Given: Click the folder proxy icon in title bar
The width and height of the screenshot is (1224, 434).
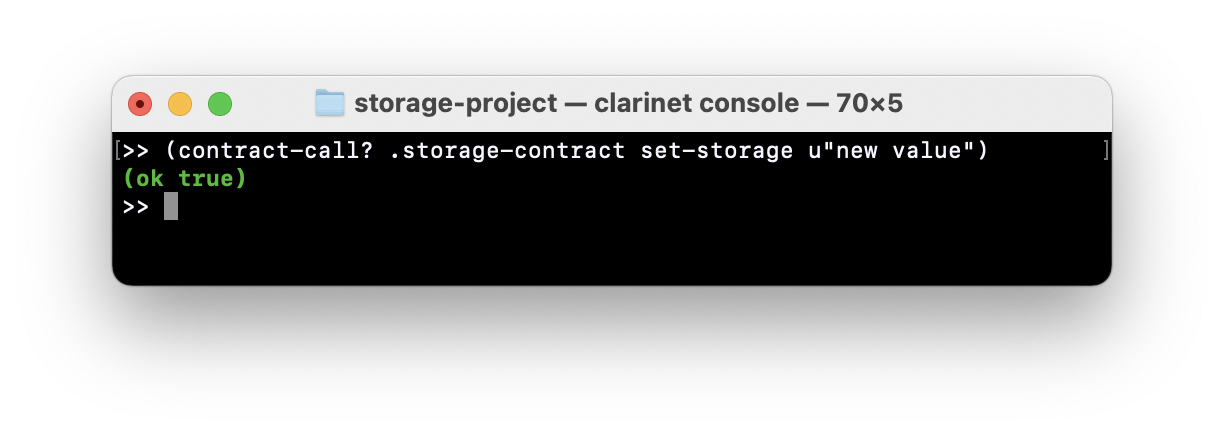Looking at the screenshot, I should [x=330, y=103].
